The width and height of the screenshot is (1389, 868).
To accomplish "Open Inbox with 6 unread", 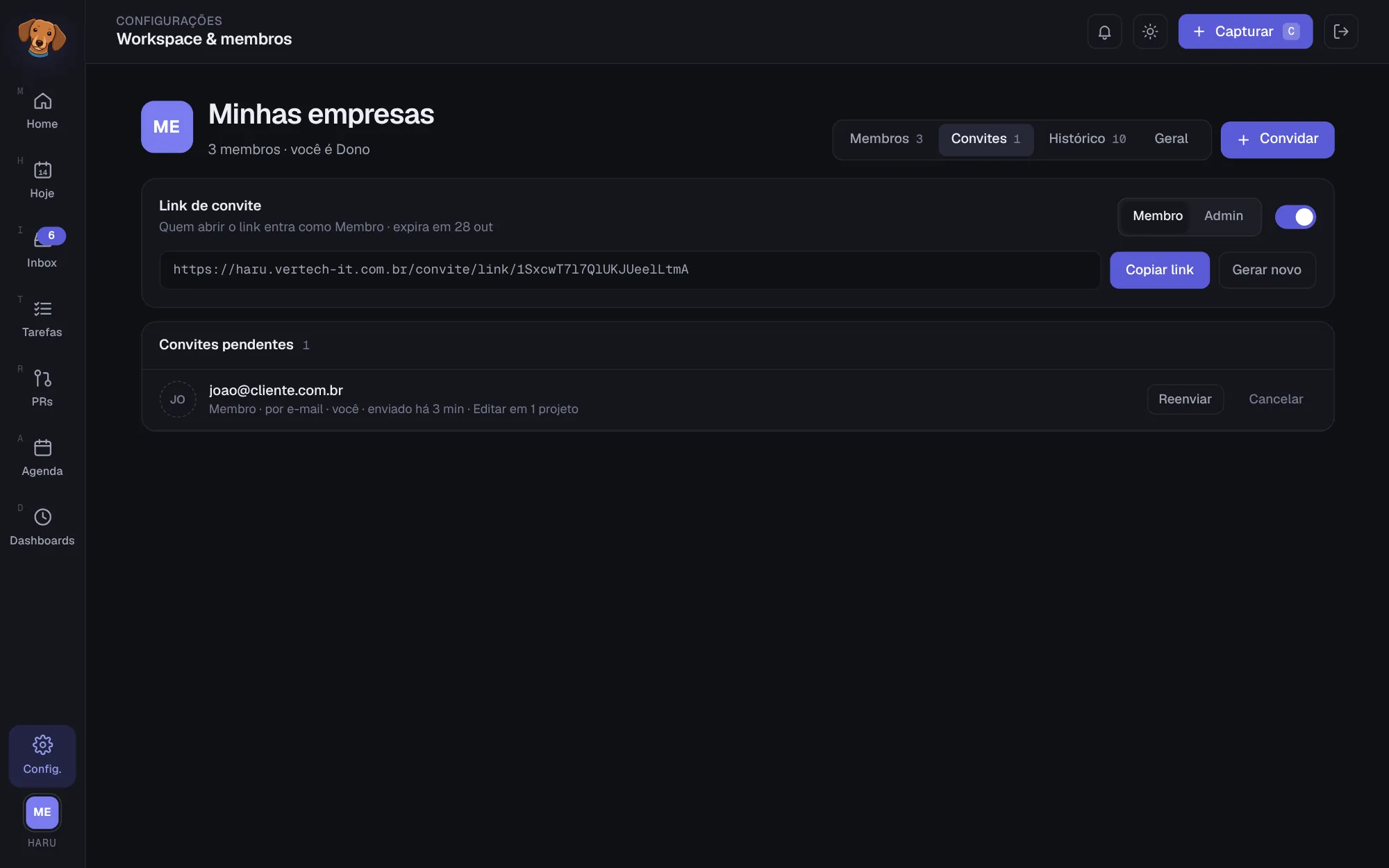I will (x=42, y=250).
